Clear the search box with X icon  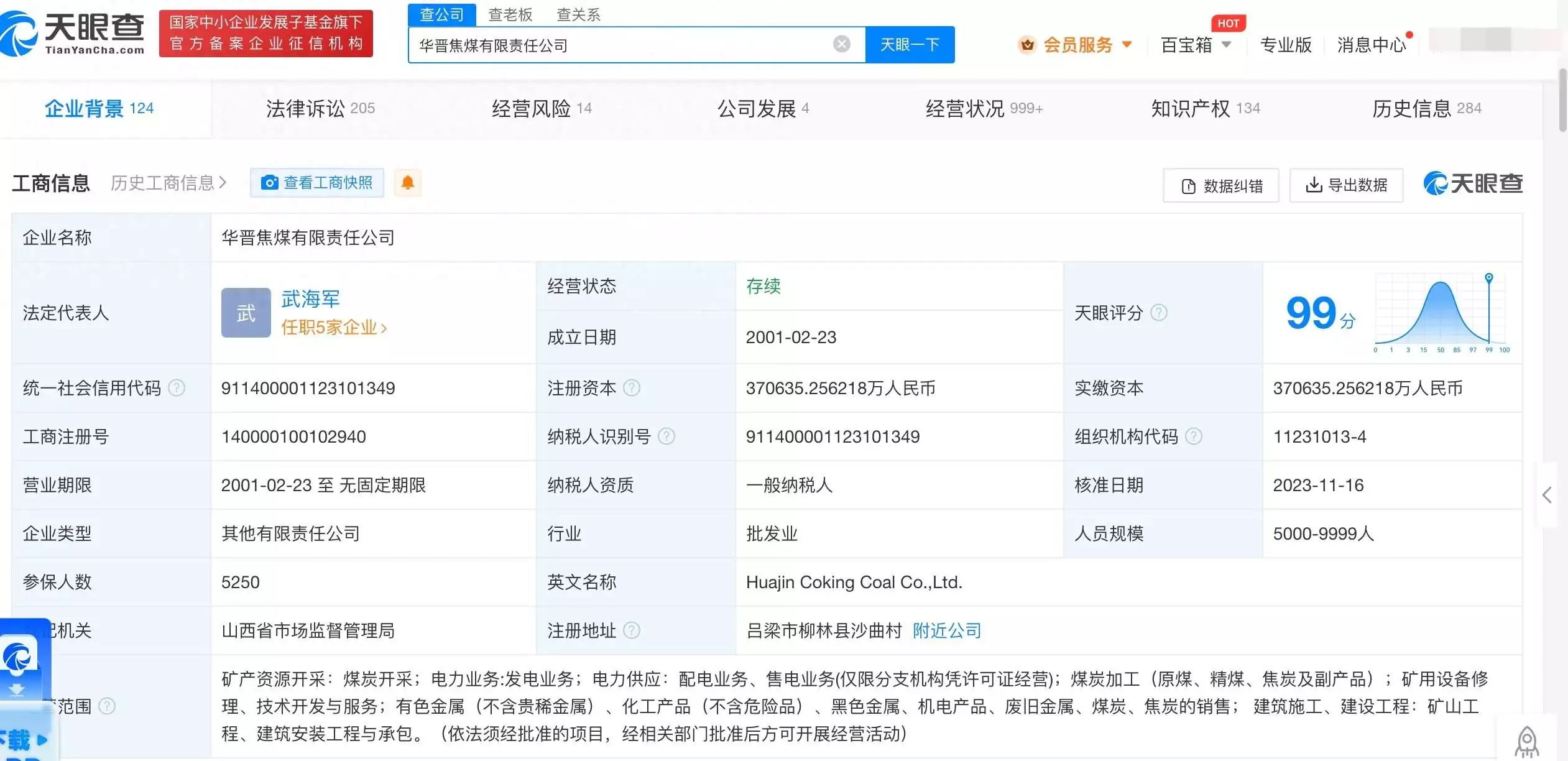[841, 44]
